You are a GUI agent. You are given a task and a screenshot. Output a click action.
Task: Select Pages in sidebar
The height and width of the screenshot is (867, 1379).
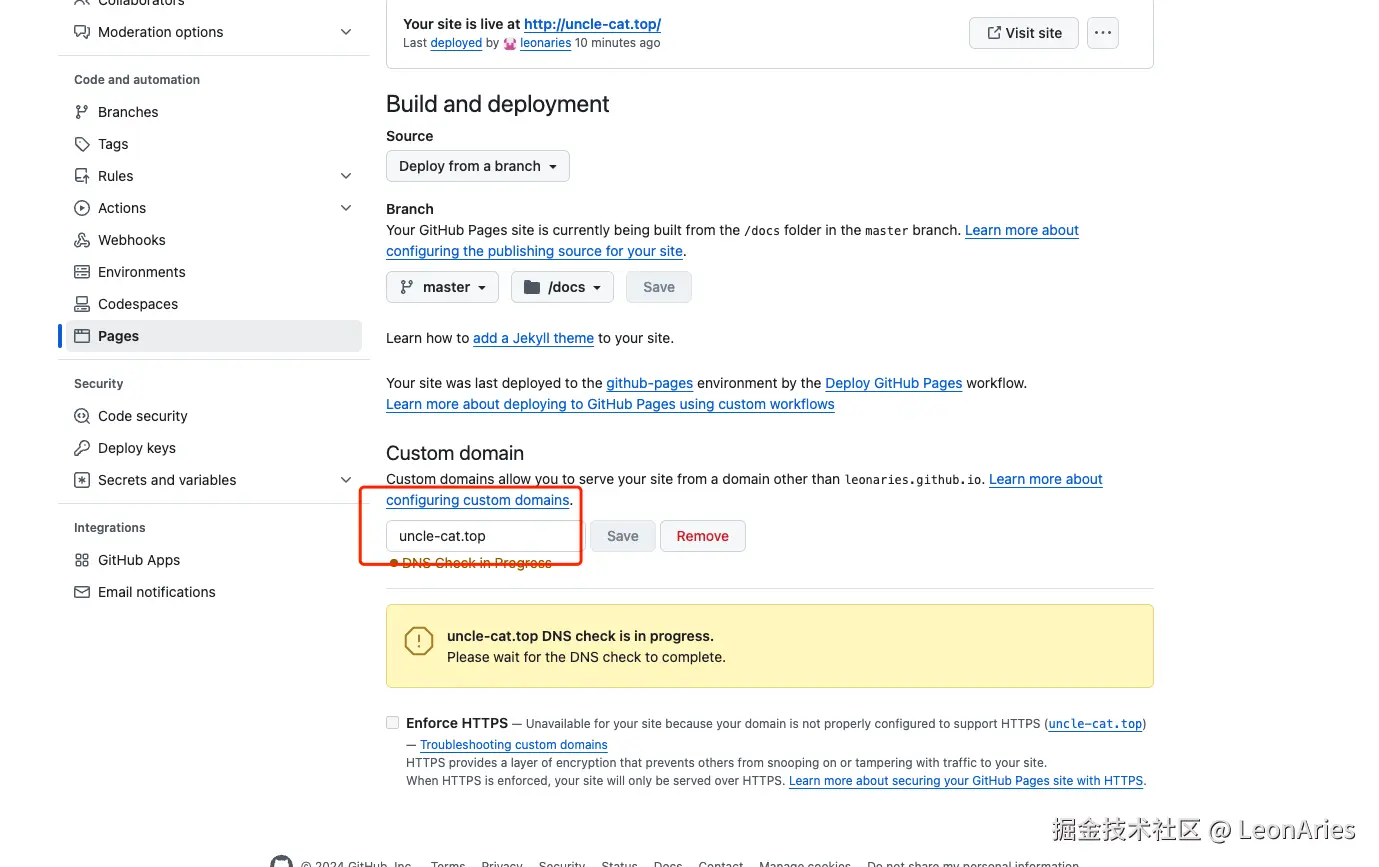(x=214, y=336)
